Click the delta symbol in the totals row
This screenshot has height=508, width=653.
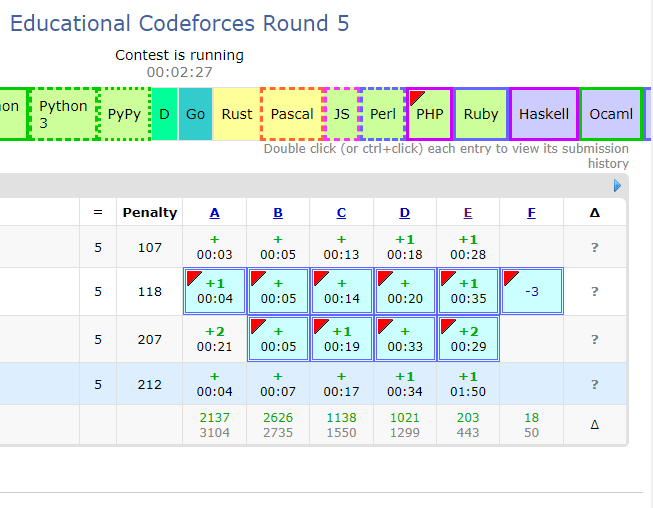click(x=595, y=425)
